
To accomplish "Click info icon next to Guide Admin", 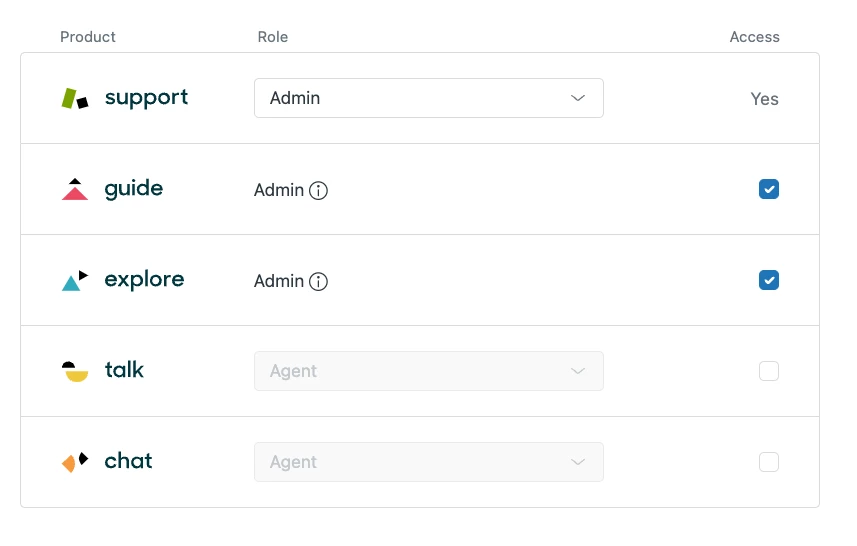I will [x=318, y=190].
